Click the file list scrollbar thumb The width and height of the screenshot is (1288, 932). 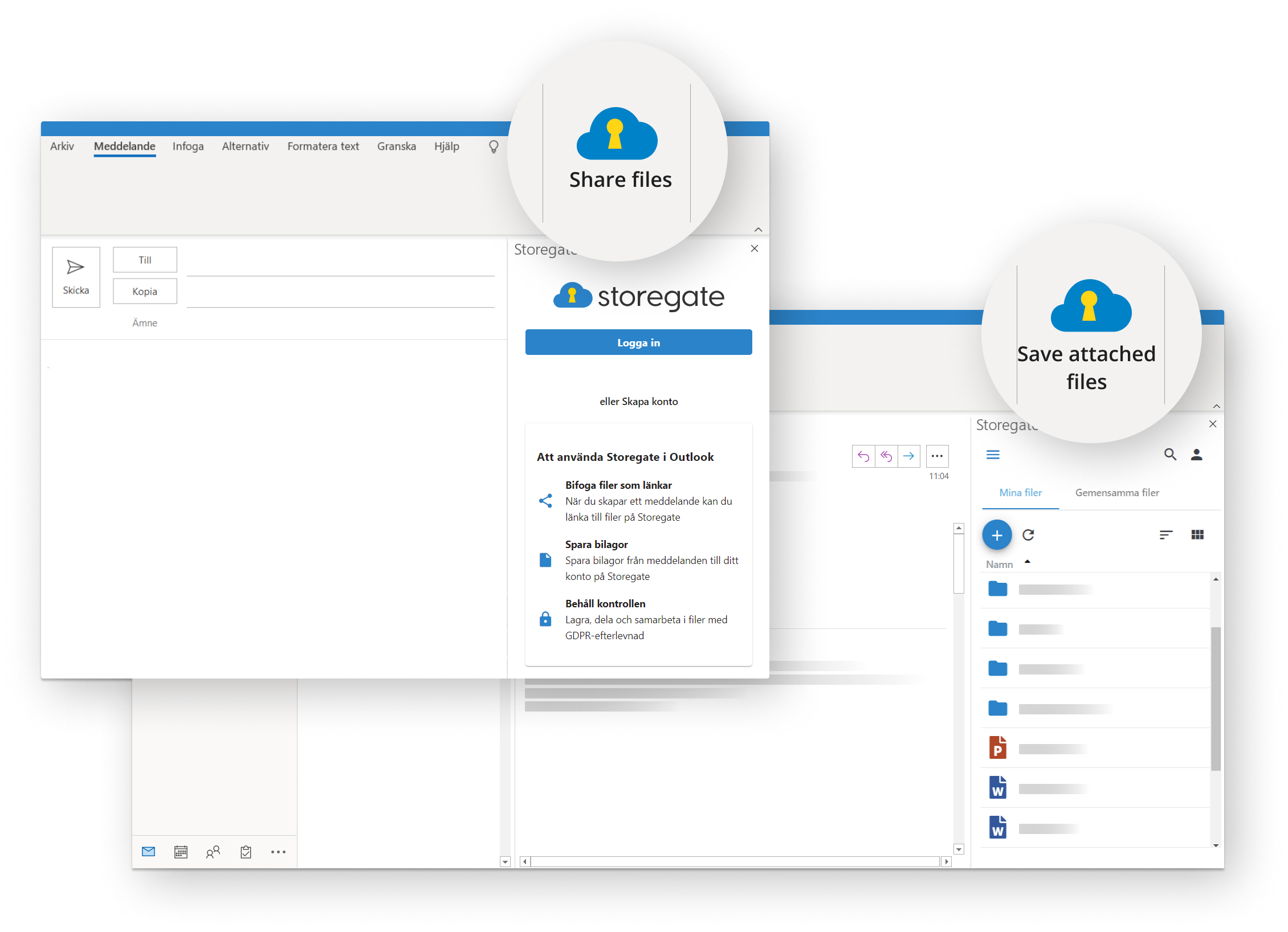pyautogui.click(x=1216, y=698)
